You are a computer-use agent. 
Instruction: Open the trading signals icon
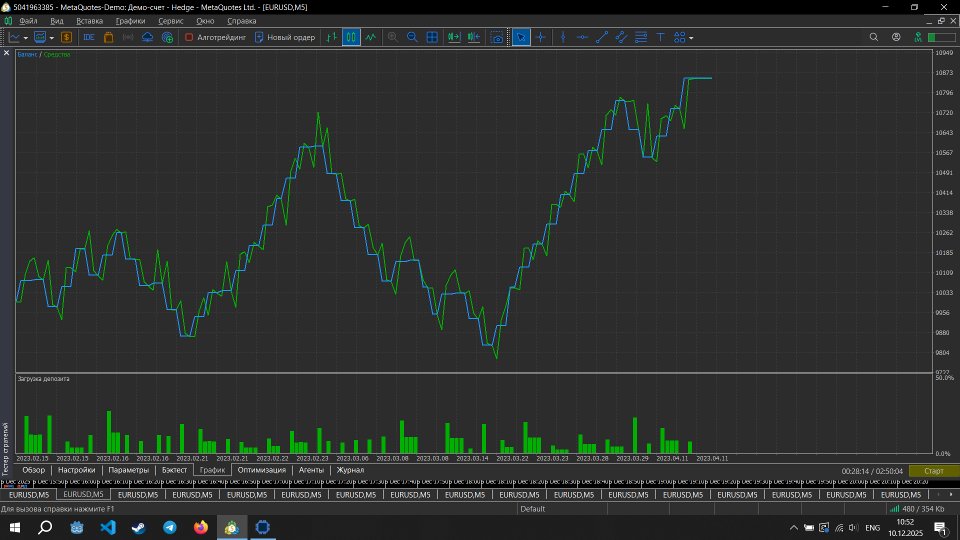128,37
